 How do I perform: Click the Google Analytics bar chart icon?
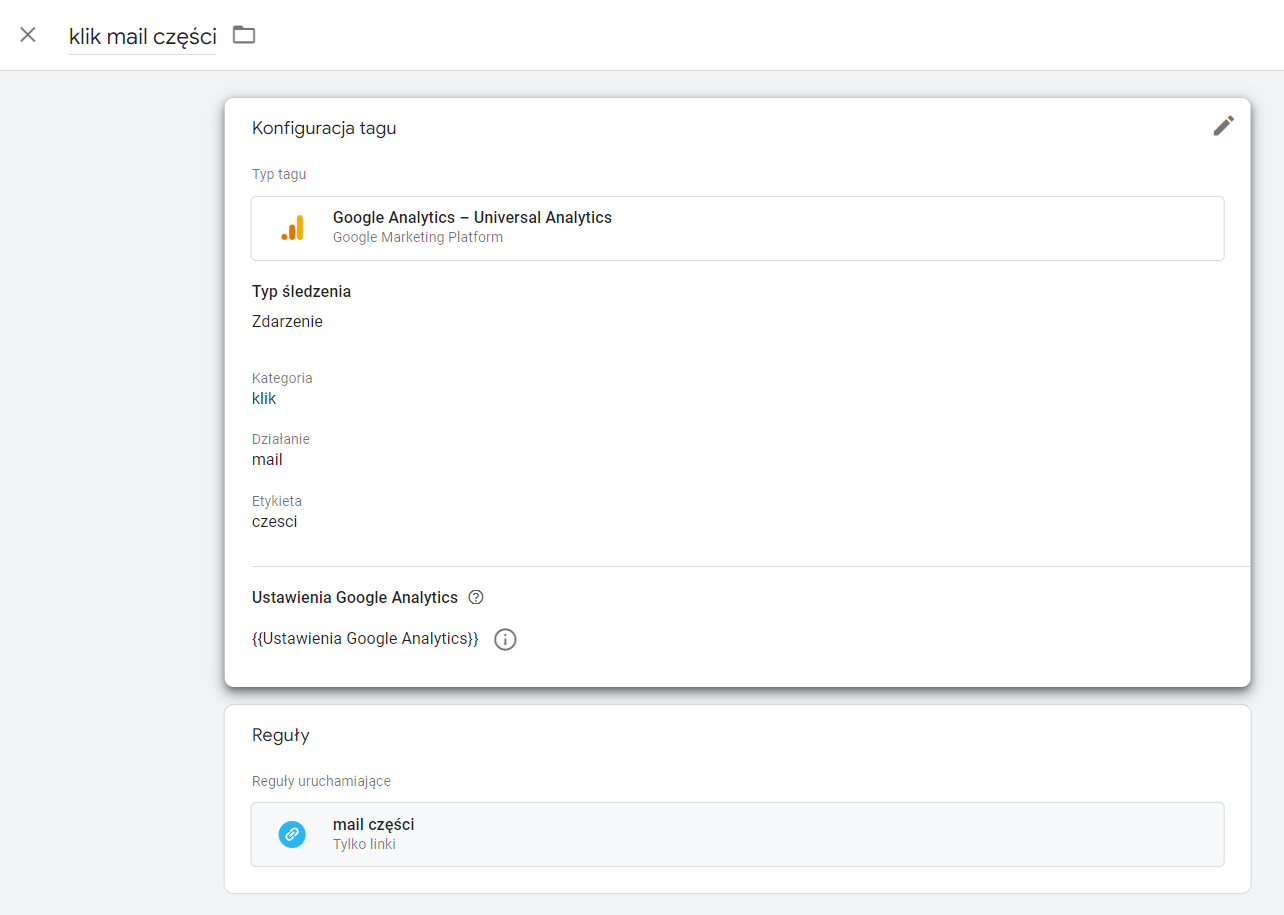tap(292, 228)
